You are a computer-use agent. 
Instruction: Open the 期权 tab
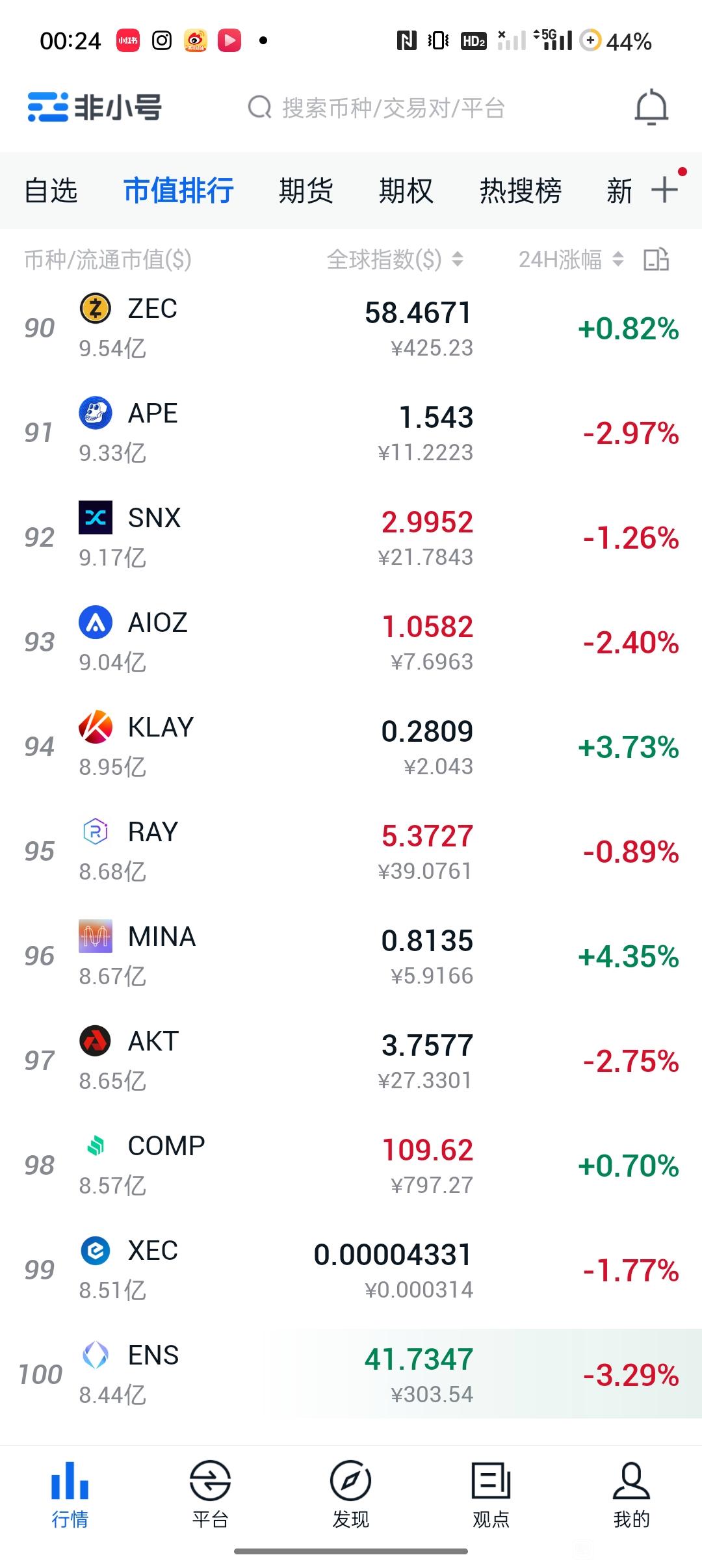click(x=406, y=190)
